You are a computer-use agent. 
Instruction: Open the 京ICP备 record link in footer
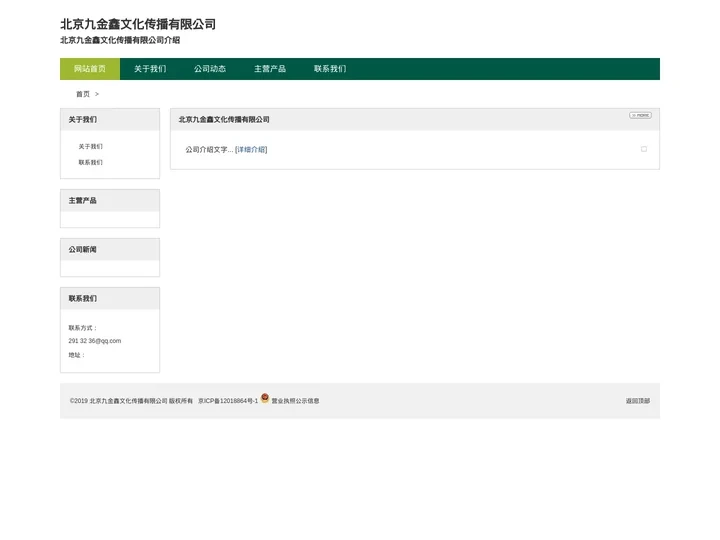228,401
